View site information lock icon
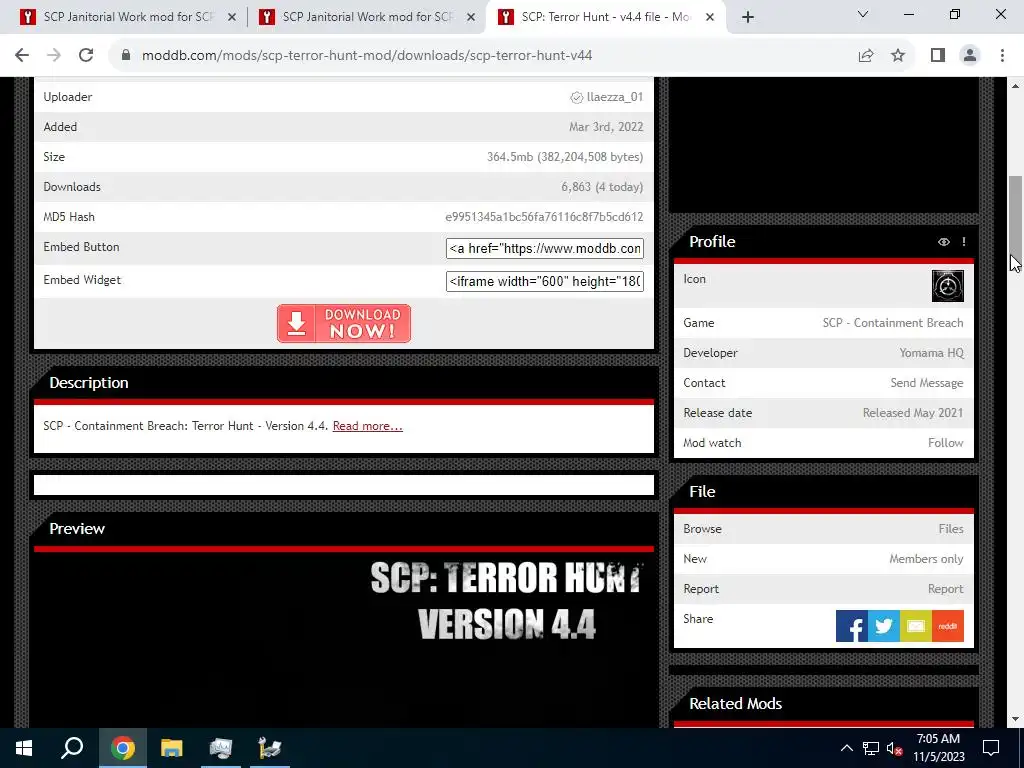The height and width of the screenshot is (768, 1024). tap(126, 56)
